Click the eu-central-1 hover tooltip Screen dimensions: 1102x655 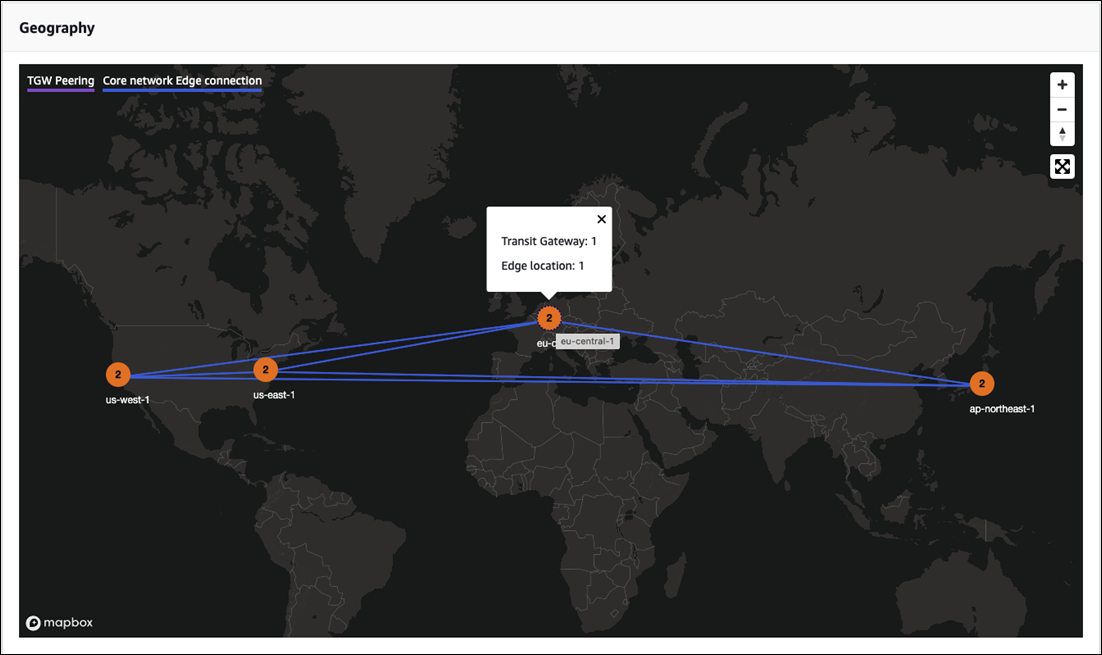[589, 341]
